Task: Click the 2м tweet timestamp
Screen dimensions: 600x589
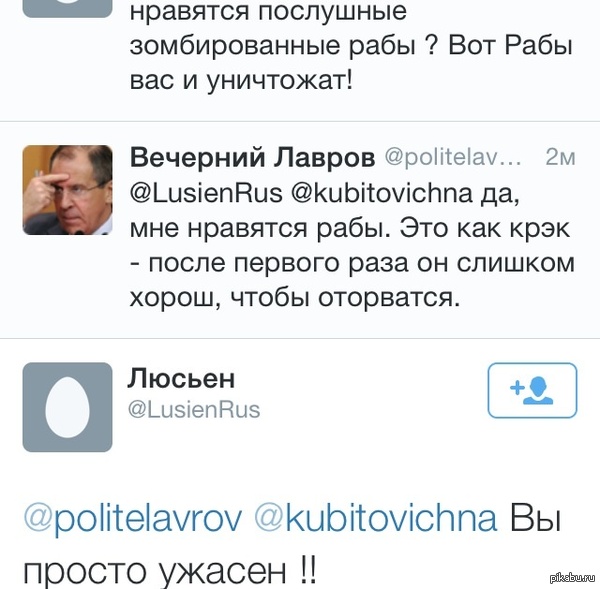Action: (x=561, y=158)
